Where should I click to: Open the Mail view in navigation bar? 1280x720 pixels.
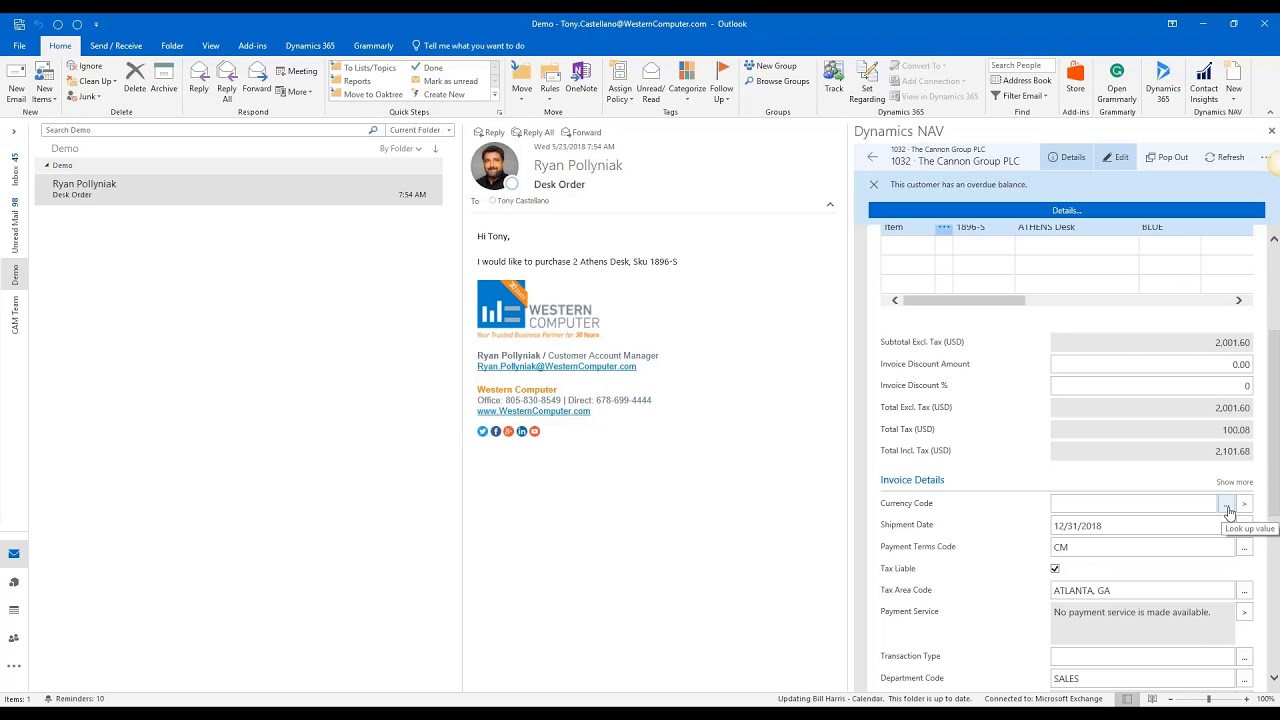pos(14,553)
